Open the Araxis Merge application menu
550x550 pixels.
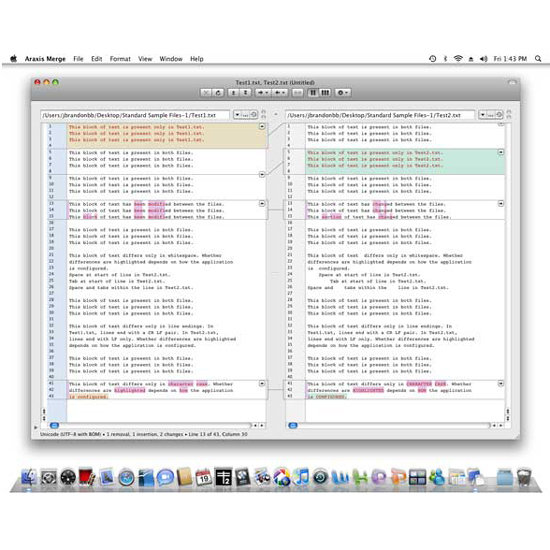coord(45,59)
